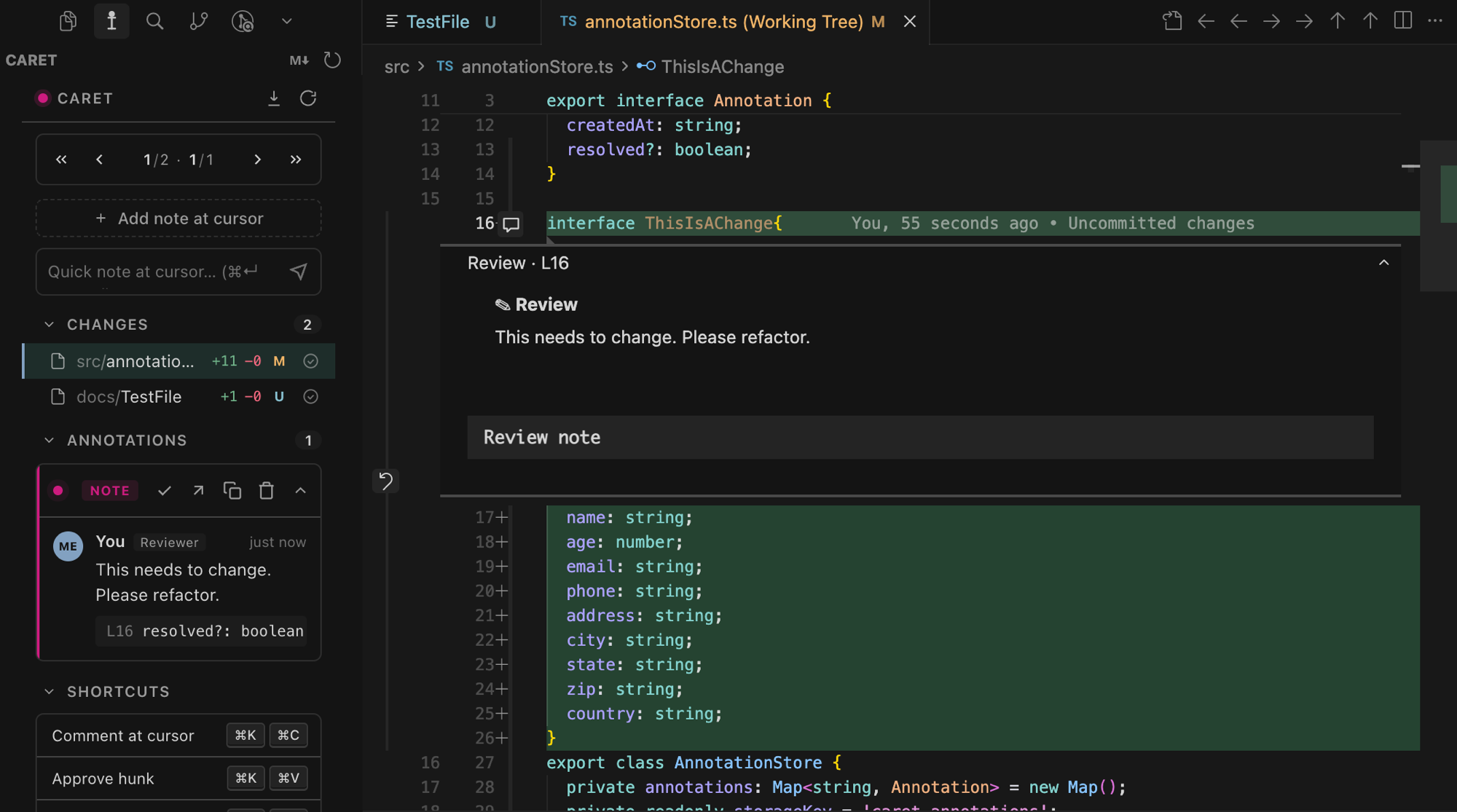Collapse the SHORTCUTS section
Viewport: 1457px width, 812px height.
(x=49, y=692)
